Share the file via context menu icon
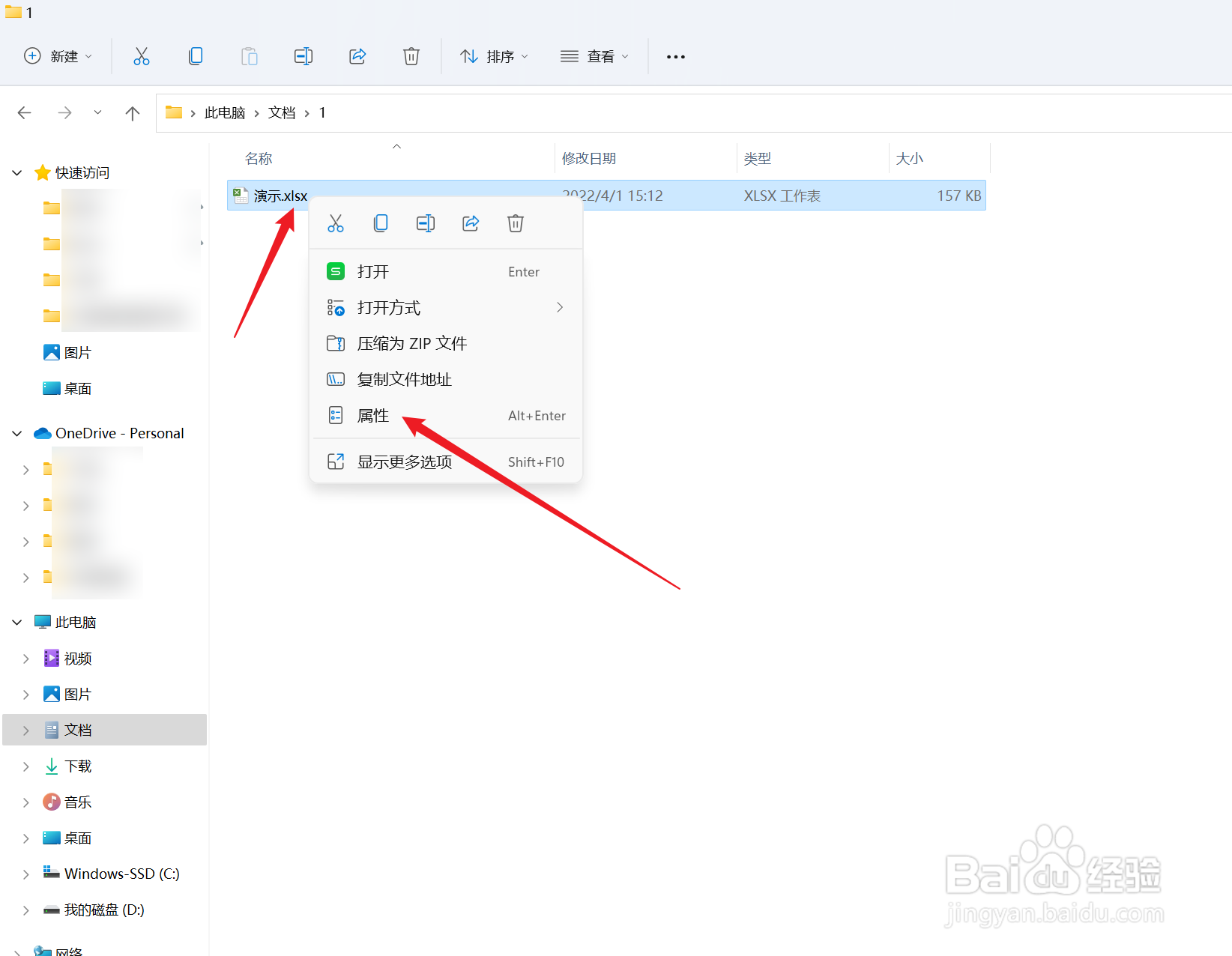1232x956 pixels. (471, 223)
